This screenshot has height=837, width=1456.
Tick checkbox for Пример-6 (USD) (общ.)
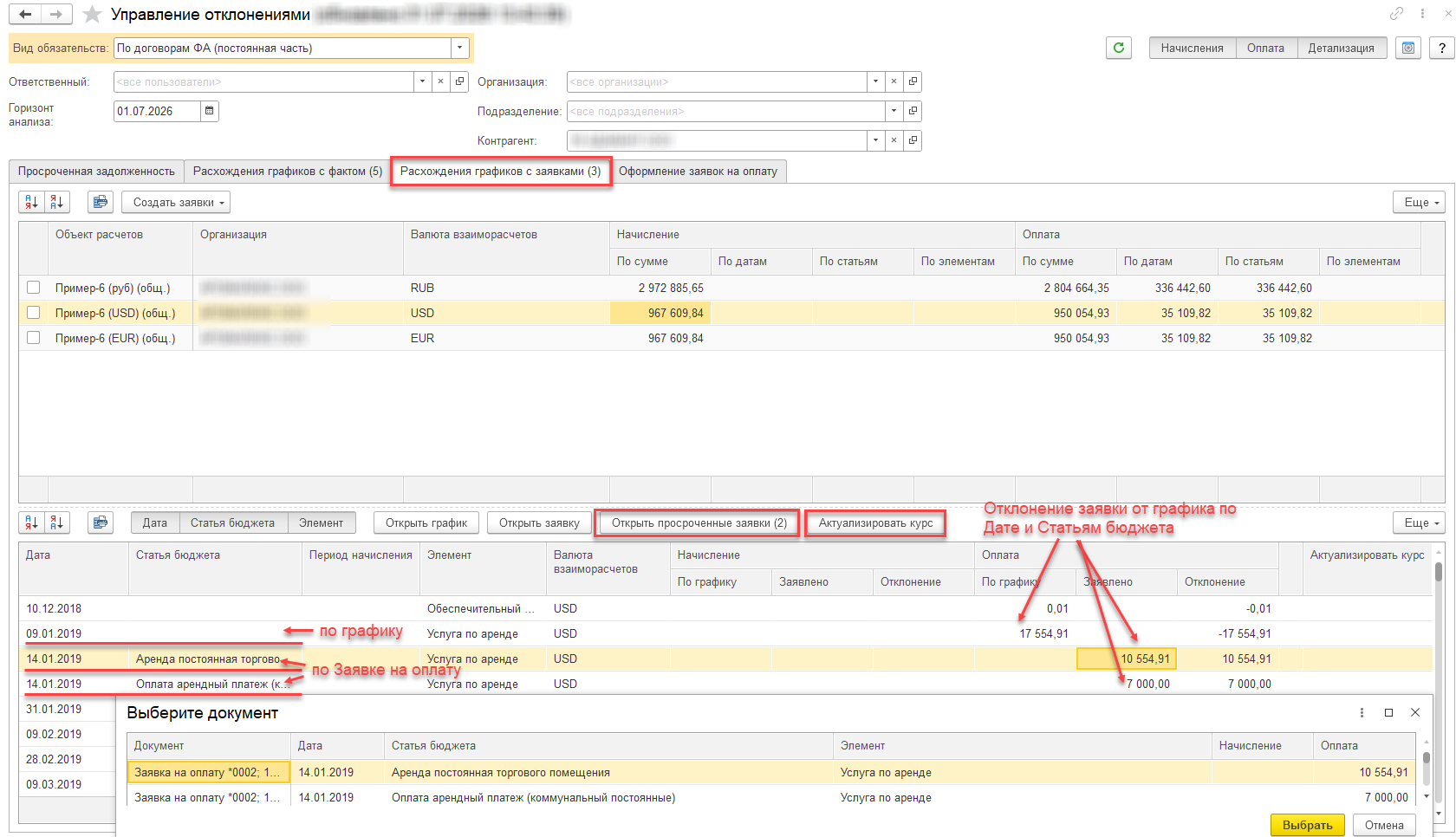[x=34, y=313]
